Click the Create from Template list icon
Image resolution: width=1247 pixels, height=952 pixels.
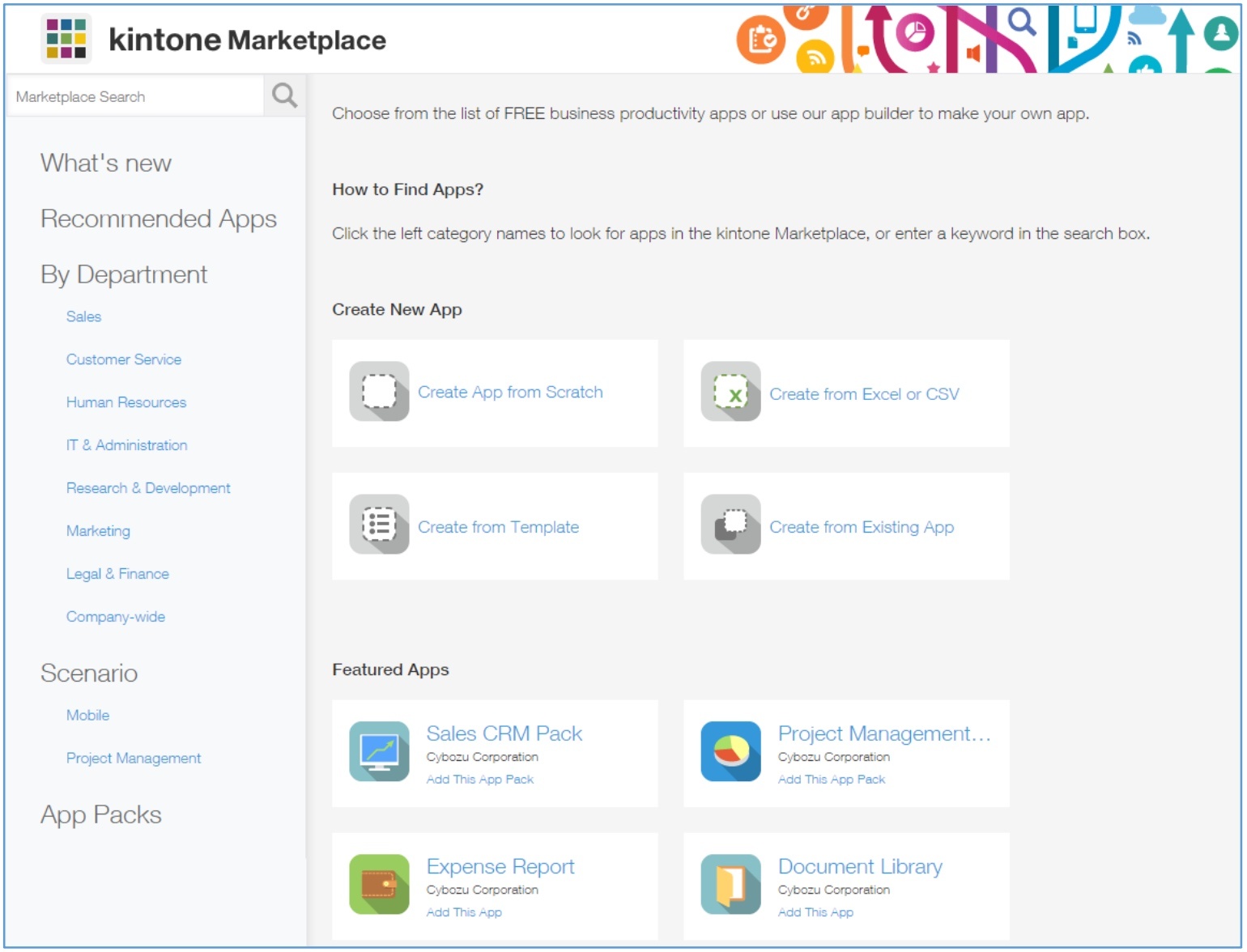(379, 525)
